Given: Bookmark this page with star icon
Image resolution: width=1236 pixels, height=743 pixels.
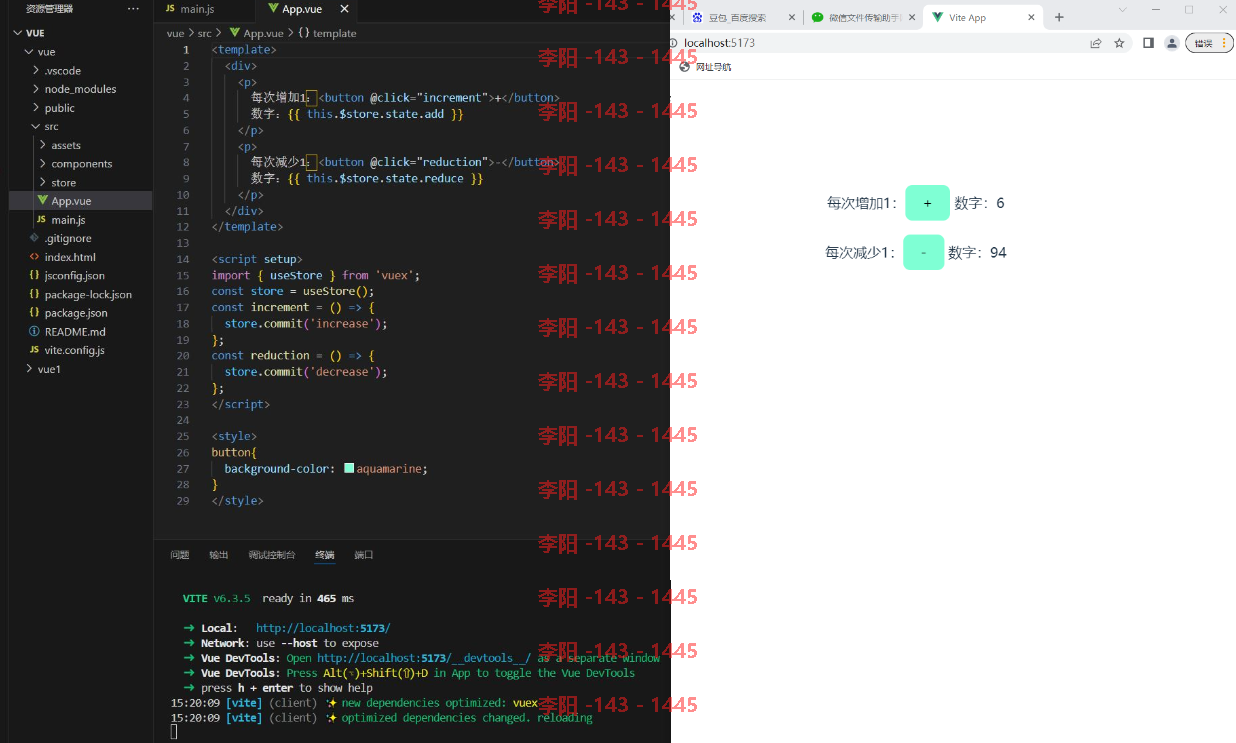Looking at the screenshot, I should (x=1119, y=43).
